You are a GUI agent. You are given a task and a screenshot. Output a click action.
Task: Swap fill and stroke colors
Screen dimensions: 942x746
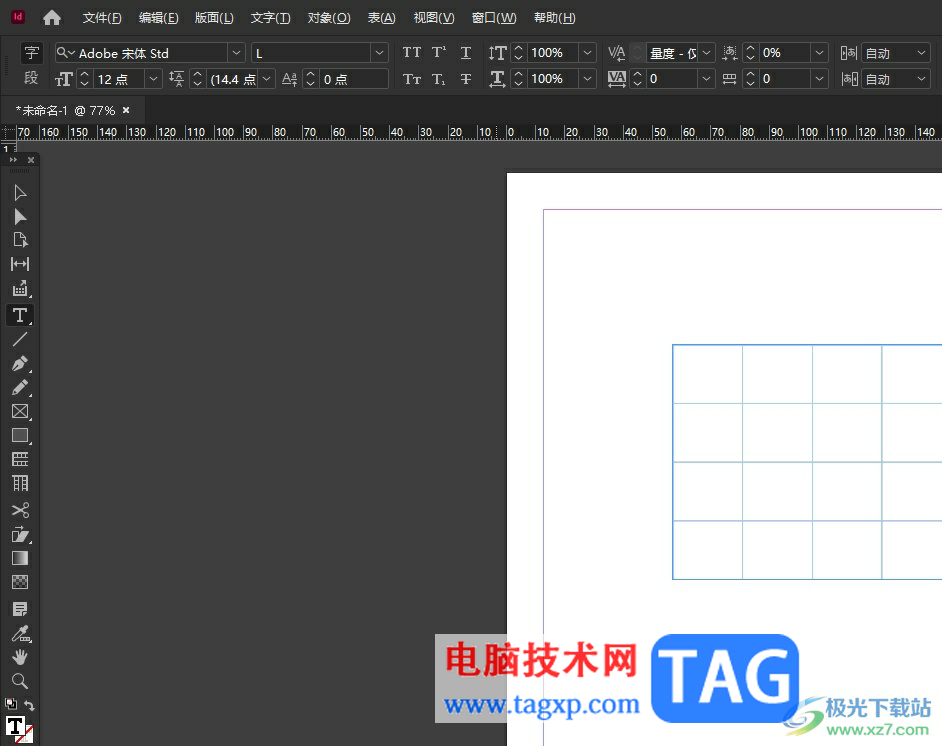[30, 705]
